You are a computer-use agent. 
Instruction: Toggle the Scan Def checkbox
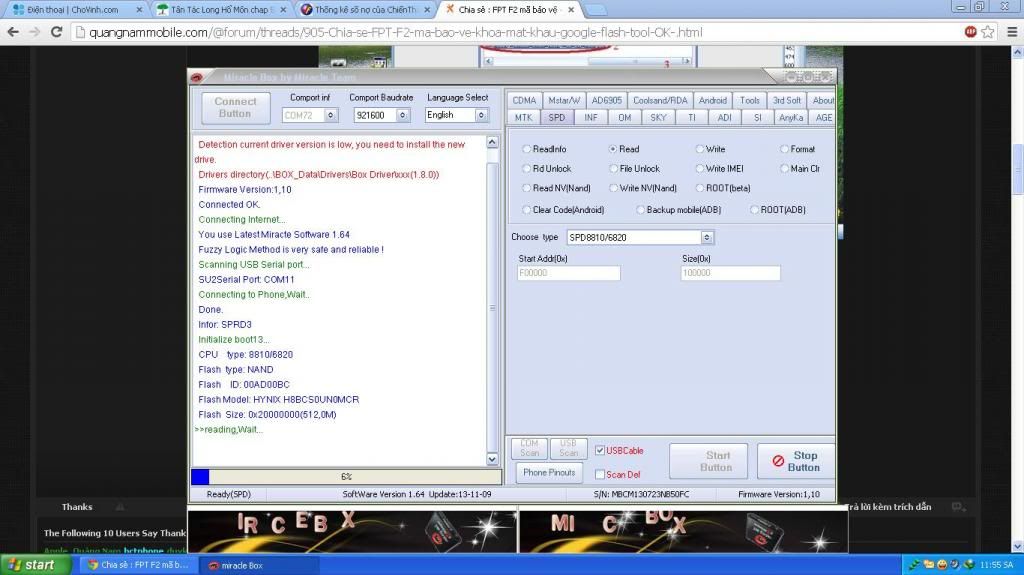pyautogui.click(x=600, y=474)
